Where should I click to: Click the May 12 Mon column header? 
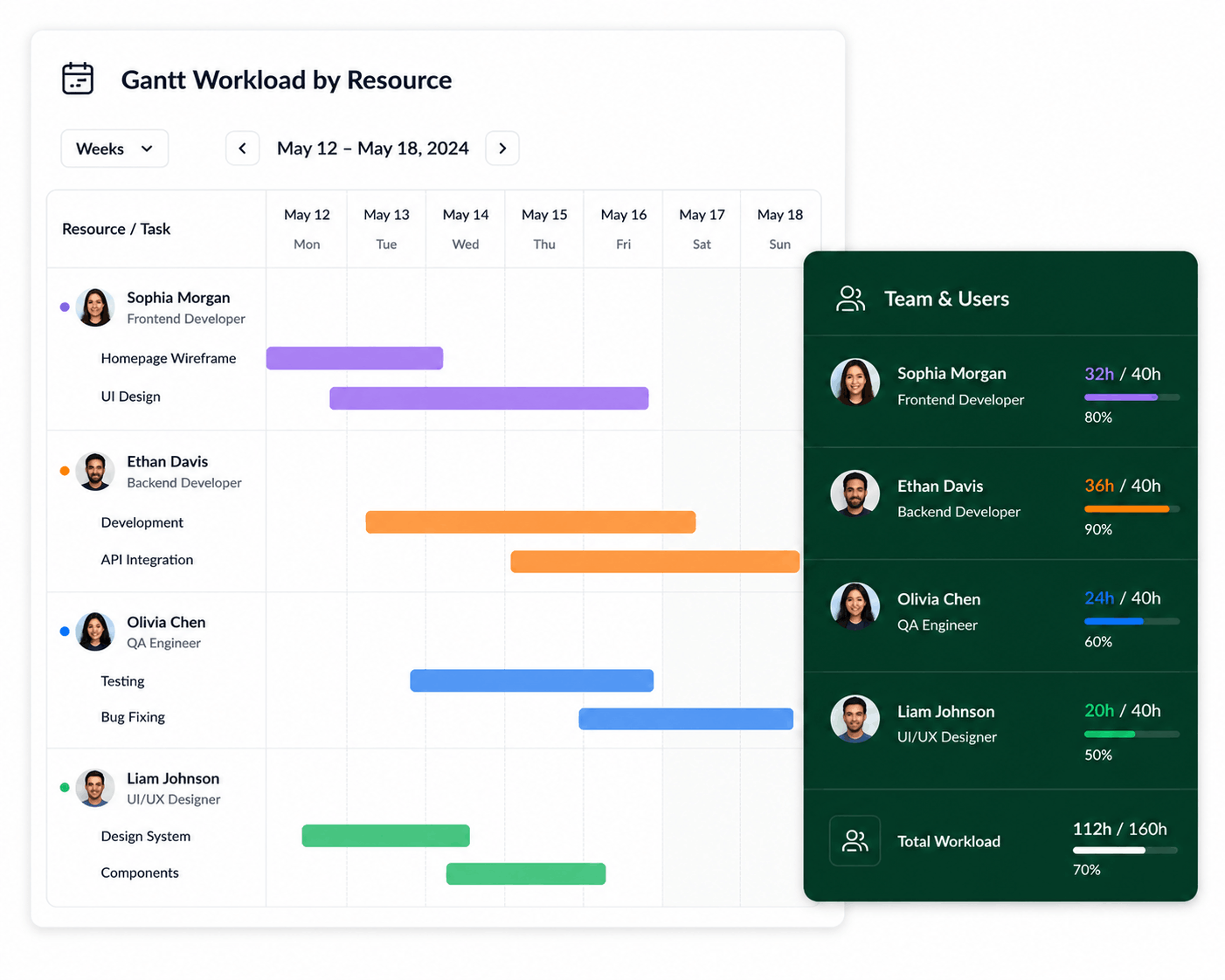[x=307, y=229]
